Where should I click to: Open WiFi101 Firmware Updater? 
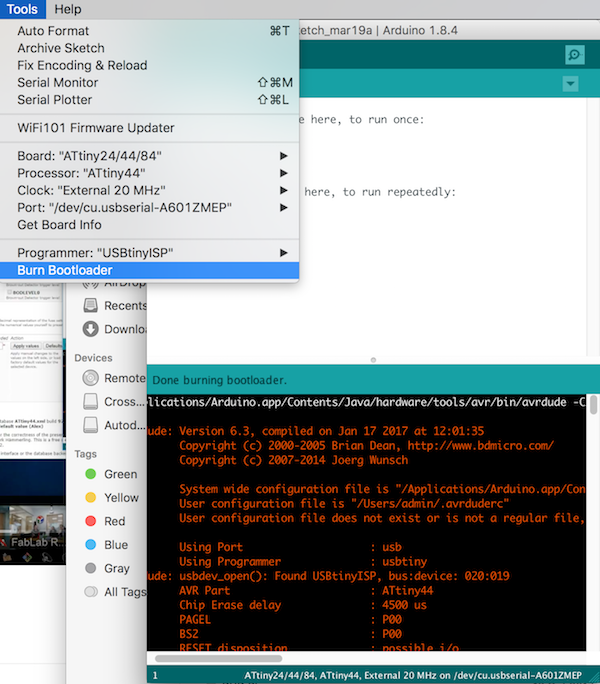click(x=149, y=128)
